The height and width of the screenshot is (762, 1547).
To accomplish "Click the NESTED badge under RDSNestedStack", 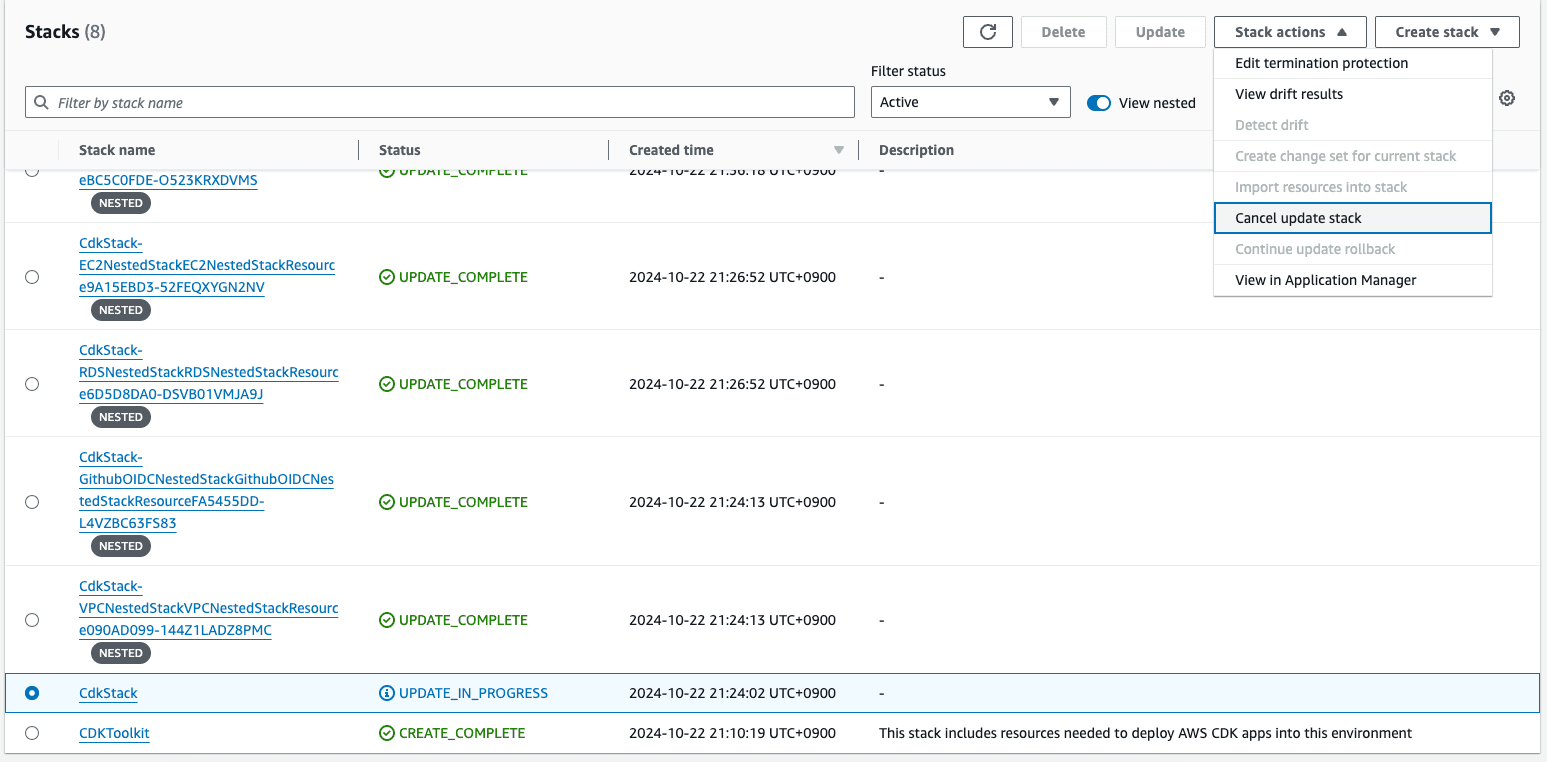I will tap(121, 417).
